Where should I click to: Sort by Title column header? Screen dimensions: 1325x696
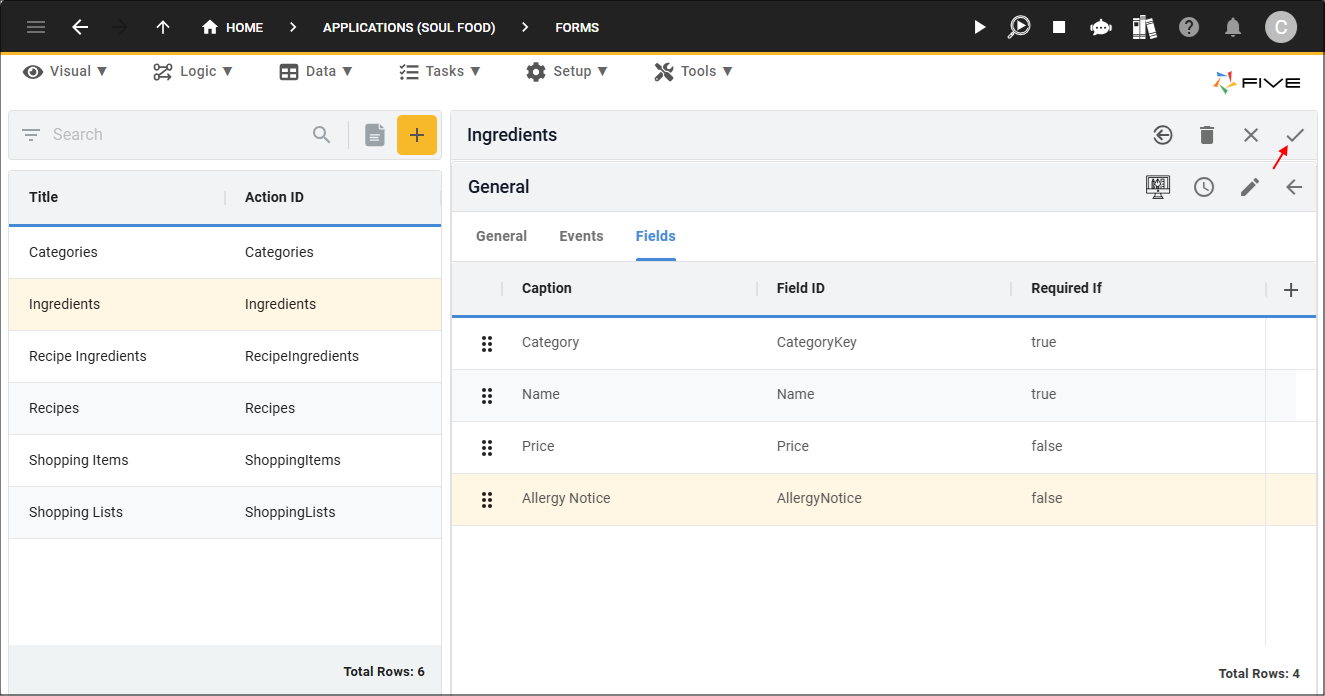(44, 197)
